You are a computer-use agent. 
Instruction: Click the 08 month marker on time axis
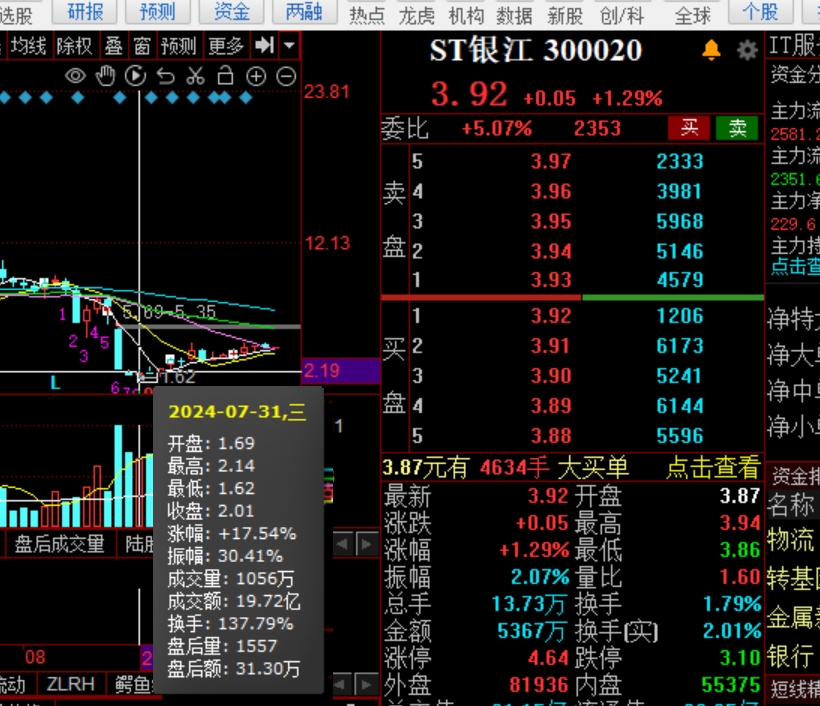coord(35,657)
